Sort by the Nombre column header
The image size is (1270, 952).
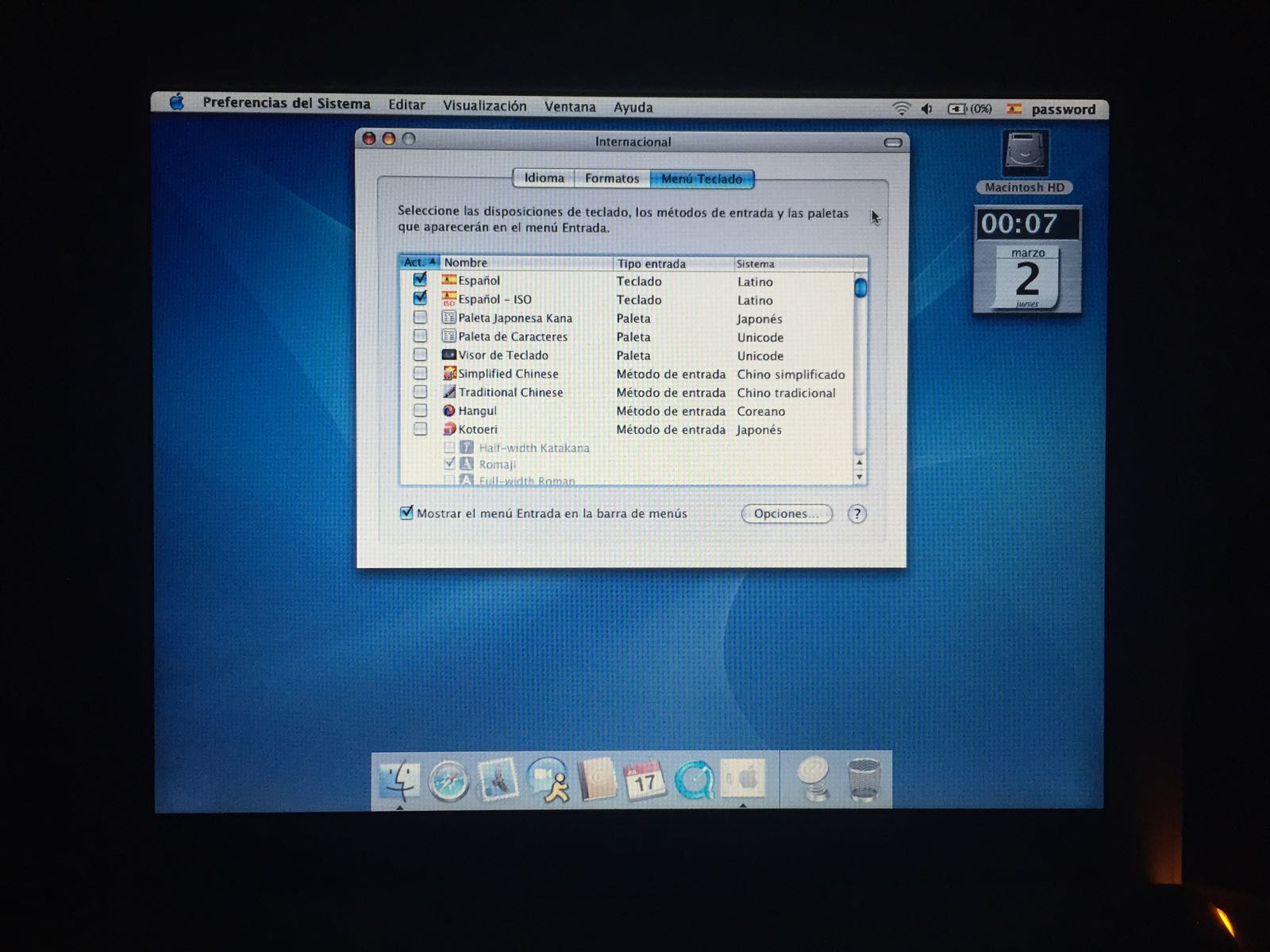[x=527, y=263]
